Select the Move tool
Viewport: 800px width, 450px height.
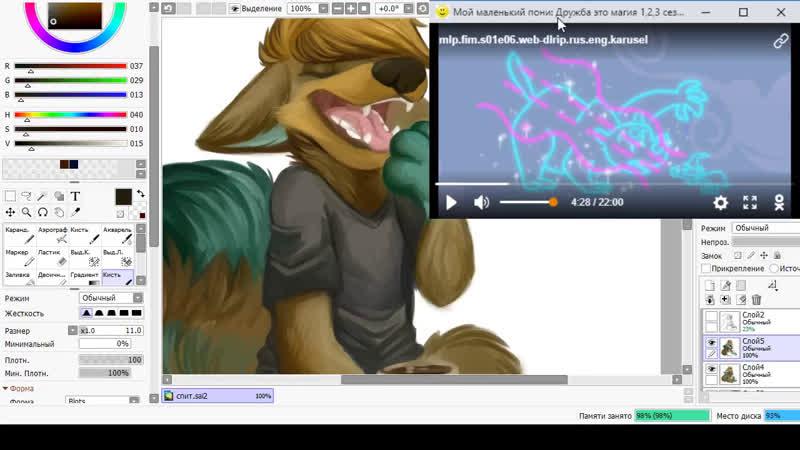[x=10, y=212]
